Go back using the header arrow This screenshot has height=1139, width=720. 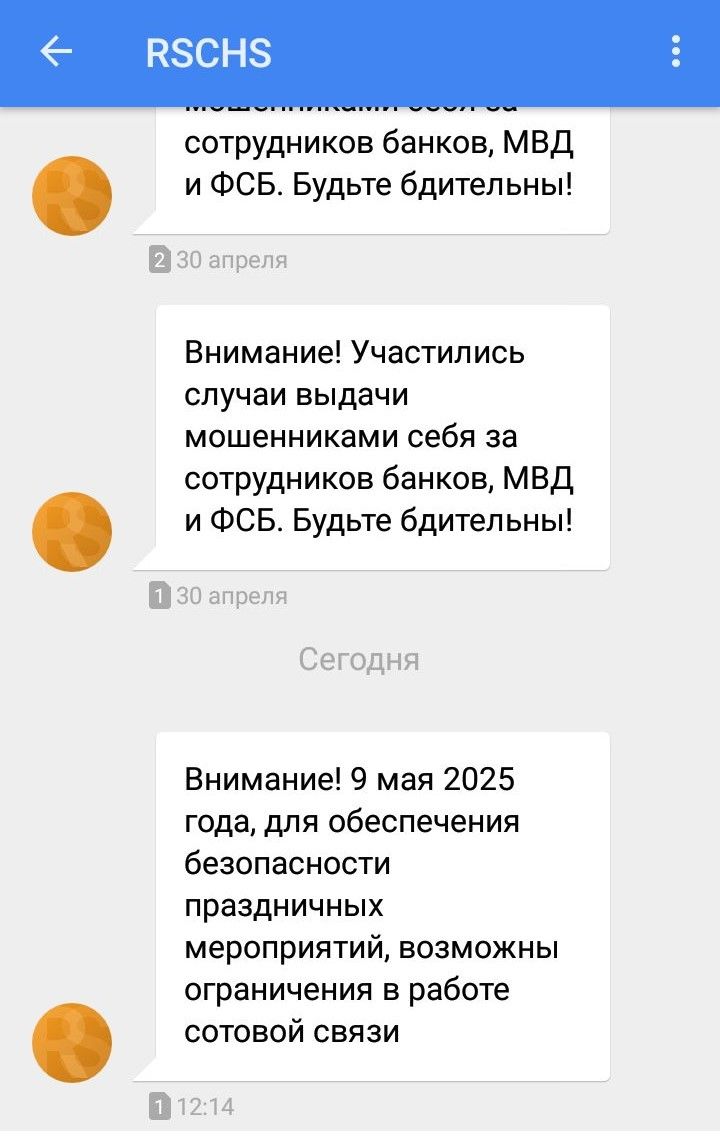(x=56, y=52)
